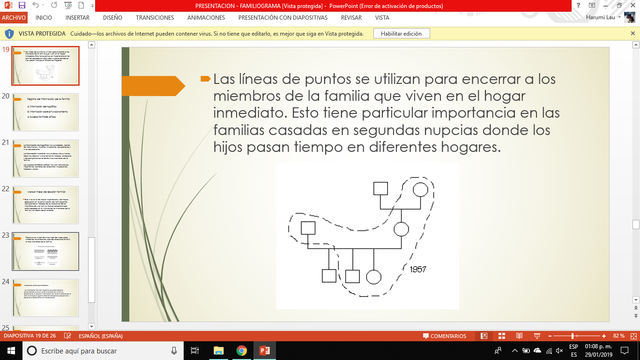The width and height of the screenshot is (640, 360).
Task: Start Slide Show view icon
Action: (537, 336)
